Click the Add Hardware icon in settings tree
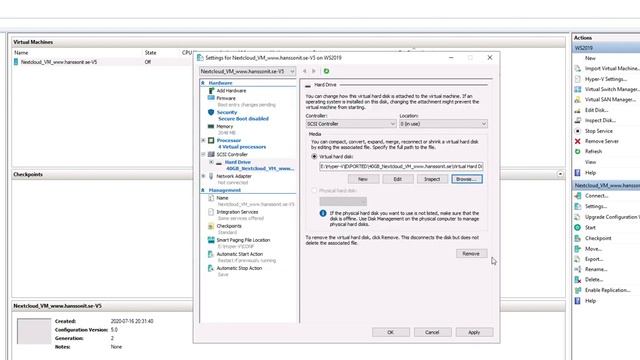 pos(211,91)
